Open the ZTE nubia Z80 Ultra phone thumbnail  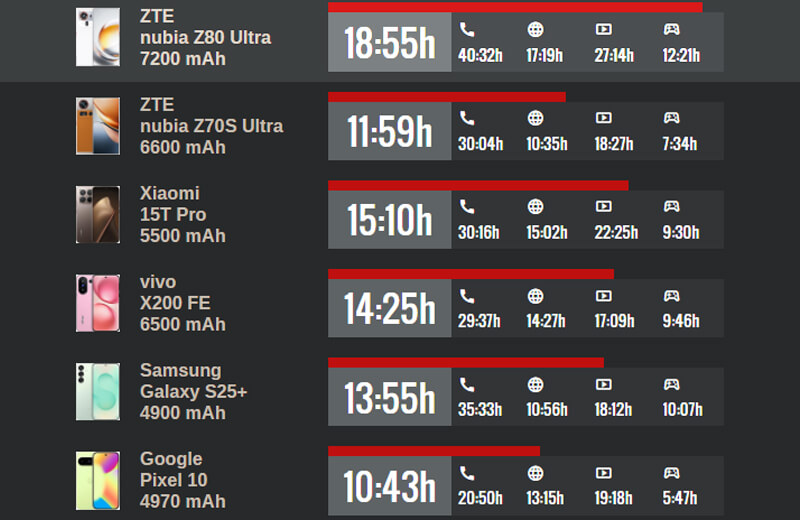(98, 38)
